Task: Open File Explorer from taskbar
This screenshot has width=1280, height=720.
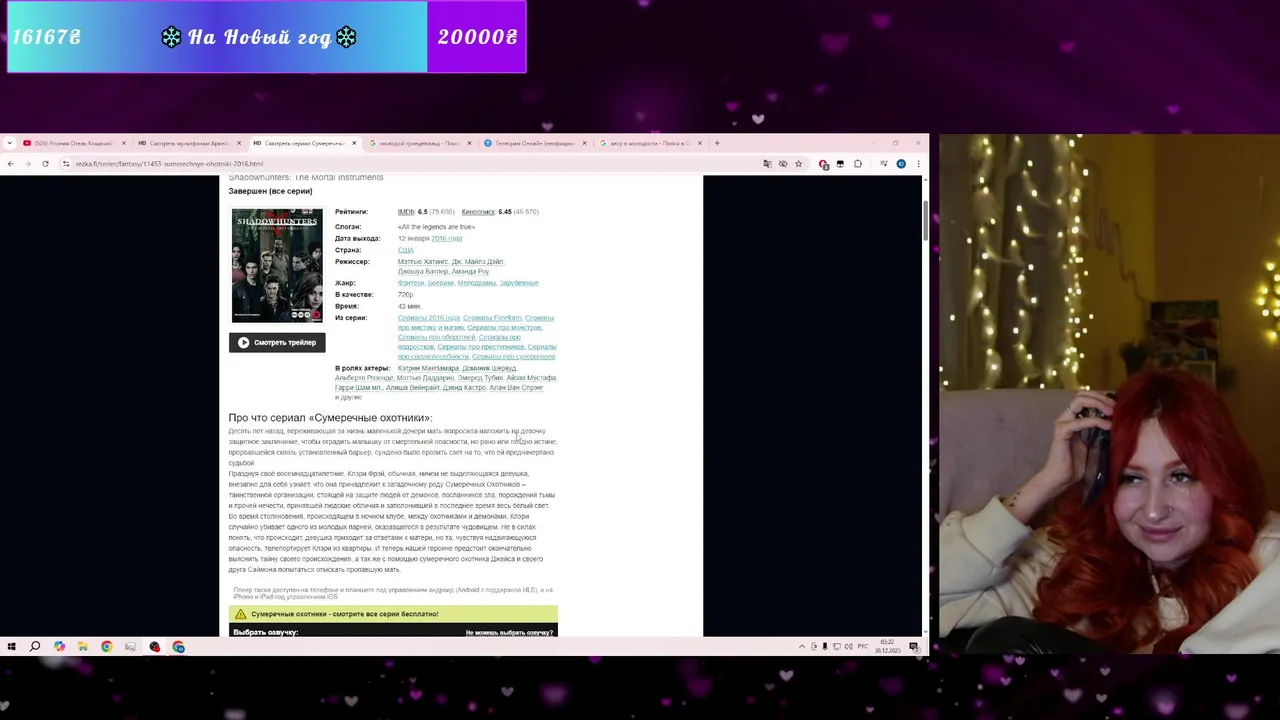Action: 83,647
